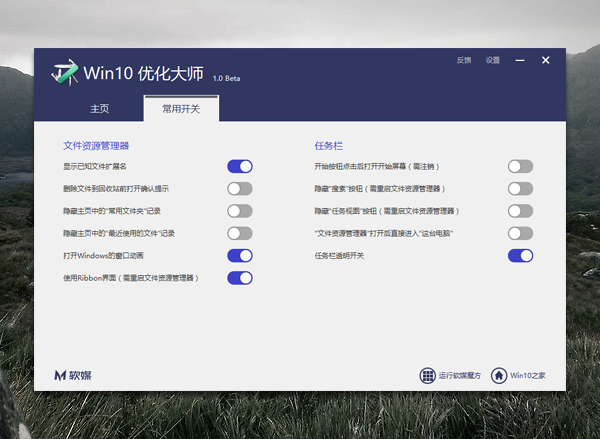Enable 删除文件到回收站前打开确认提示 switch
600x439 pixels.
coord(239,188)
